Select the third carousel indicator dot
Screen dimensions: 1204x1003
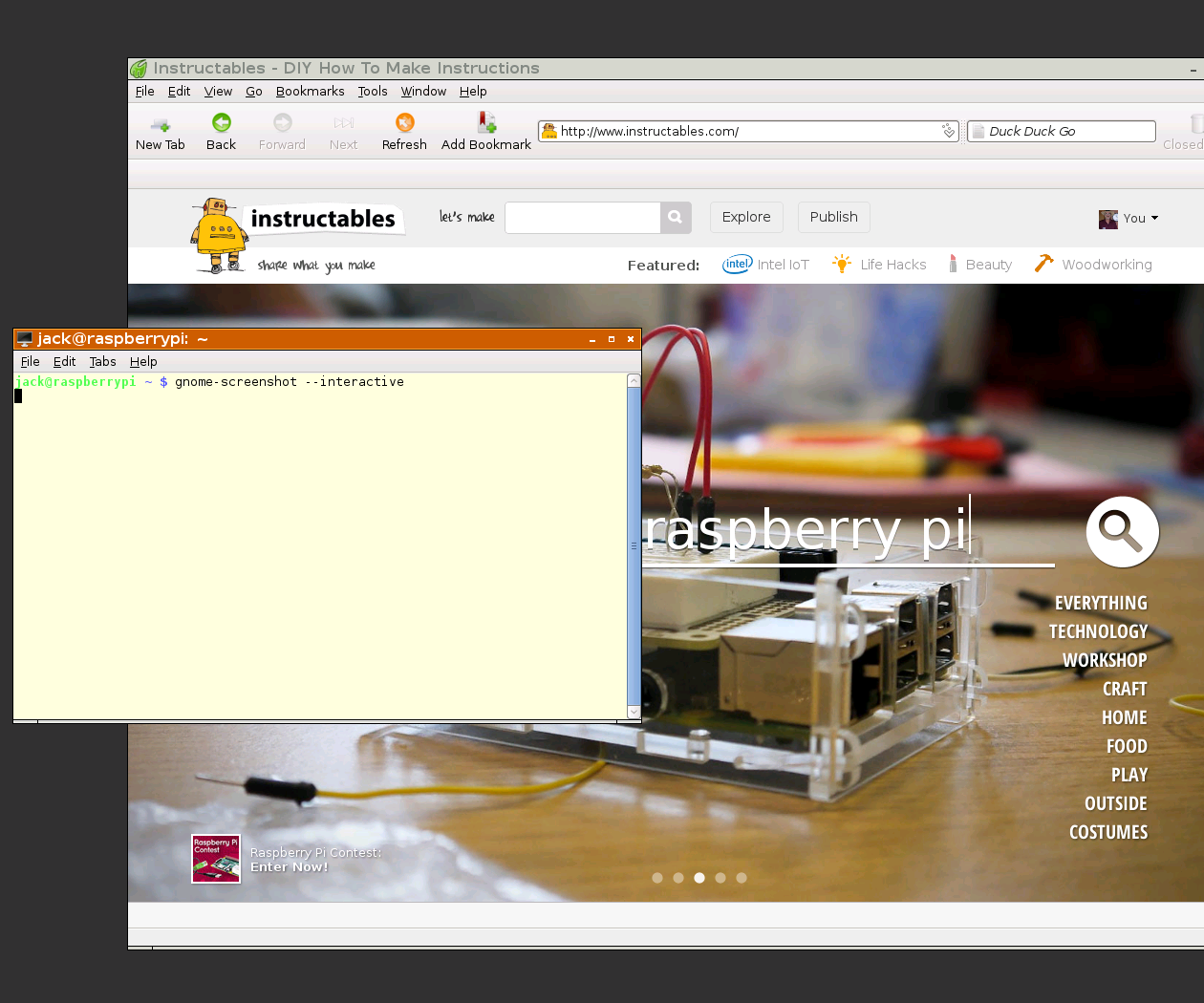pos(699,878)
